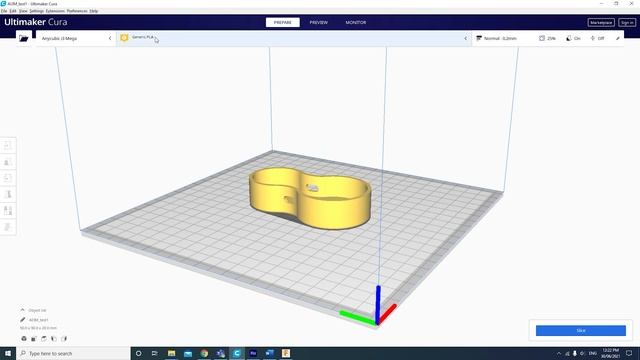Click the ENG language indicator
This screenshot has height=360, width=640.
(x=593, y=353)
